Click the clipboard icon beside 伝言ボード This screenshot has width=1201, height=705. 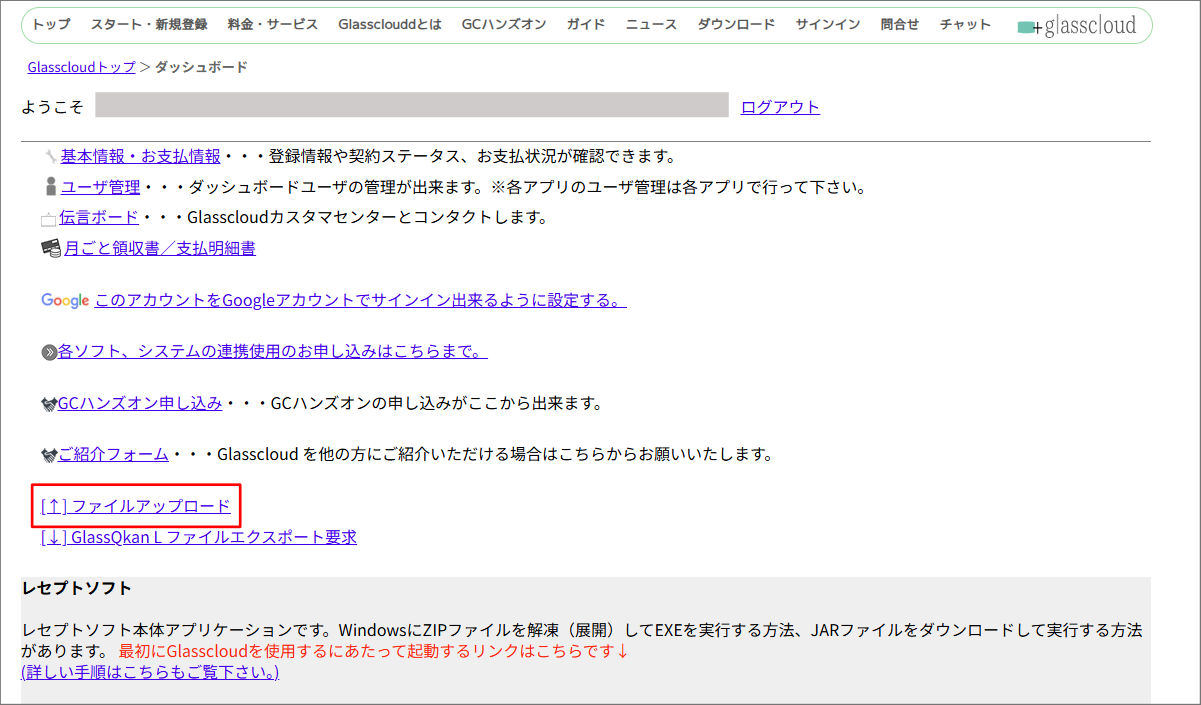coord(50,217)
